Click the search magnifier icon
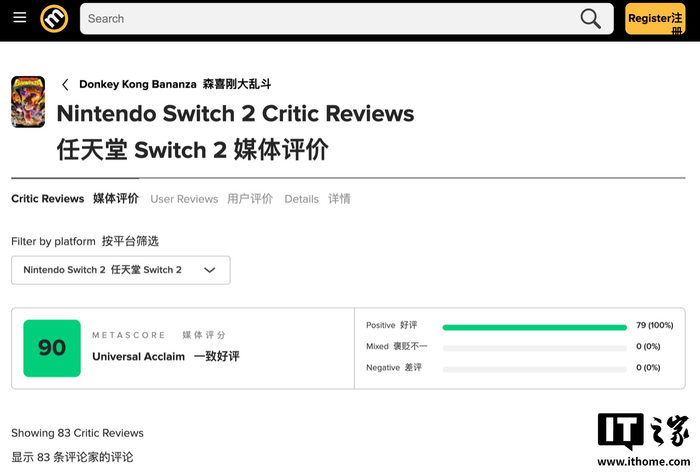This screenshot has height=475, width=700. pos(591,18)
